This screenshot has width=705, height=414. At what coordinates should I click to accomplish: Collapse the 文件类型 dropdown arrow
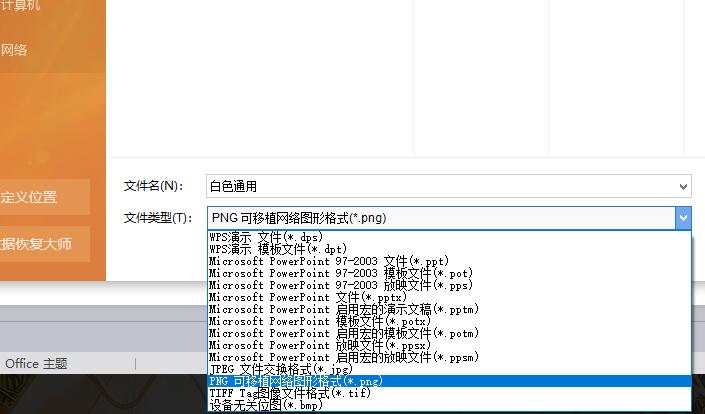pos(683,218)
